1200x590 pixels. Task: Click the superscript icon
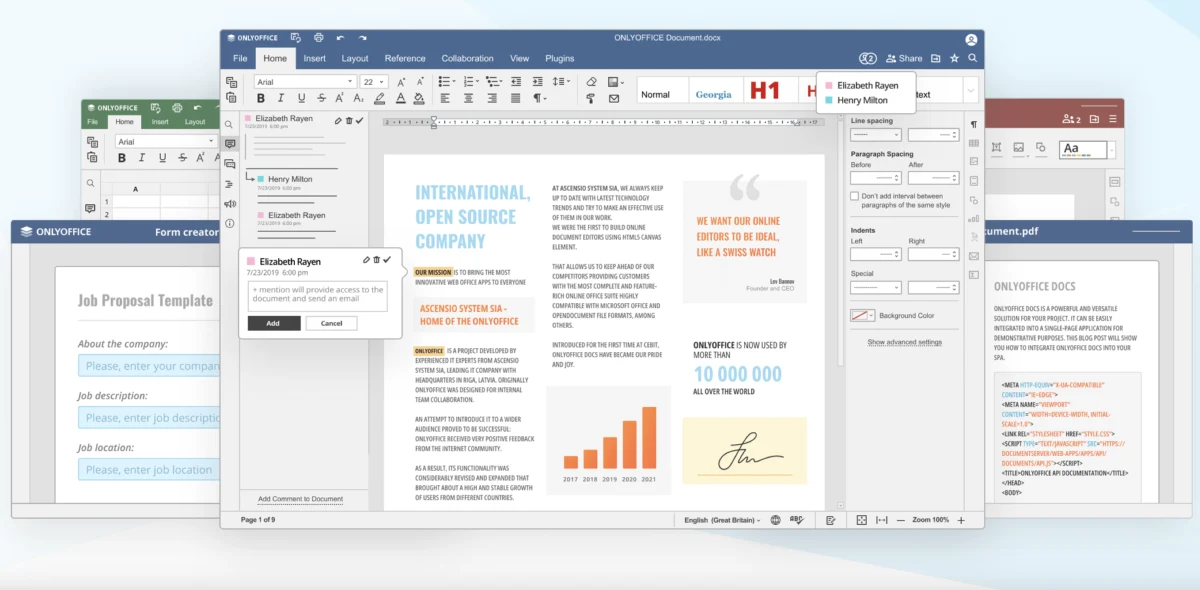pos(341,98)
